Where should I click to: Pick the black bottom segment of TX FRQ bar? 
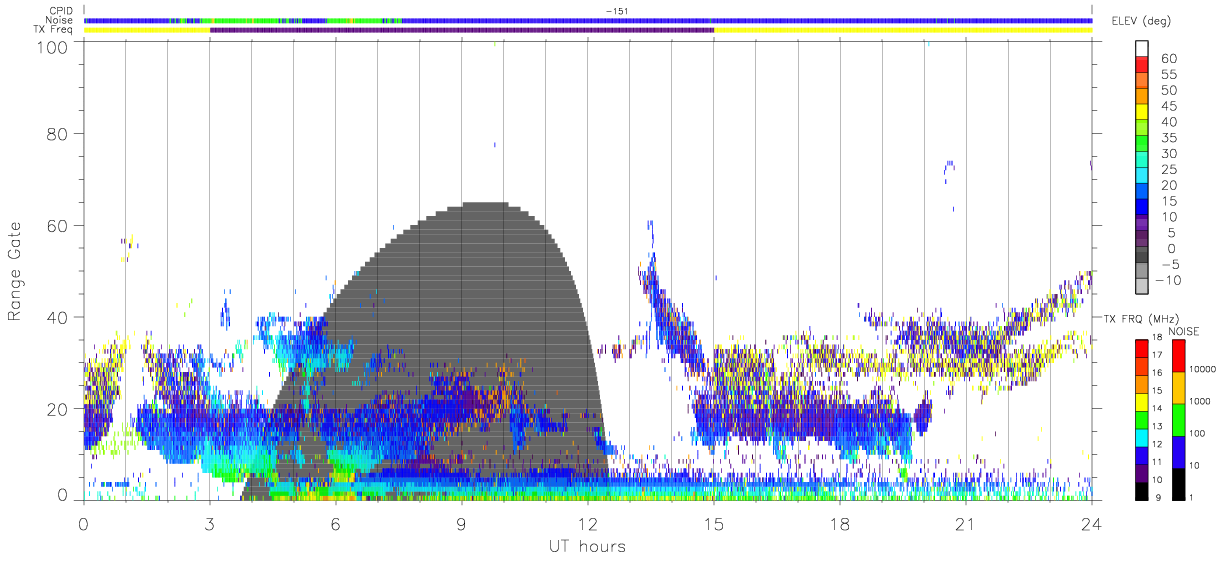point(1142,489)
